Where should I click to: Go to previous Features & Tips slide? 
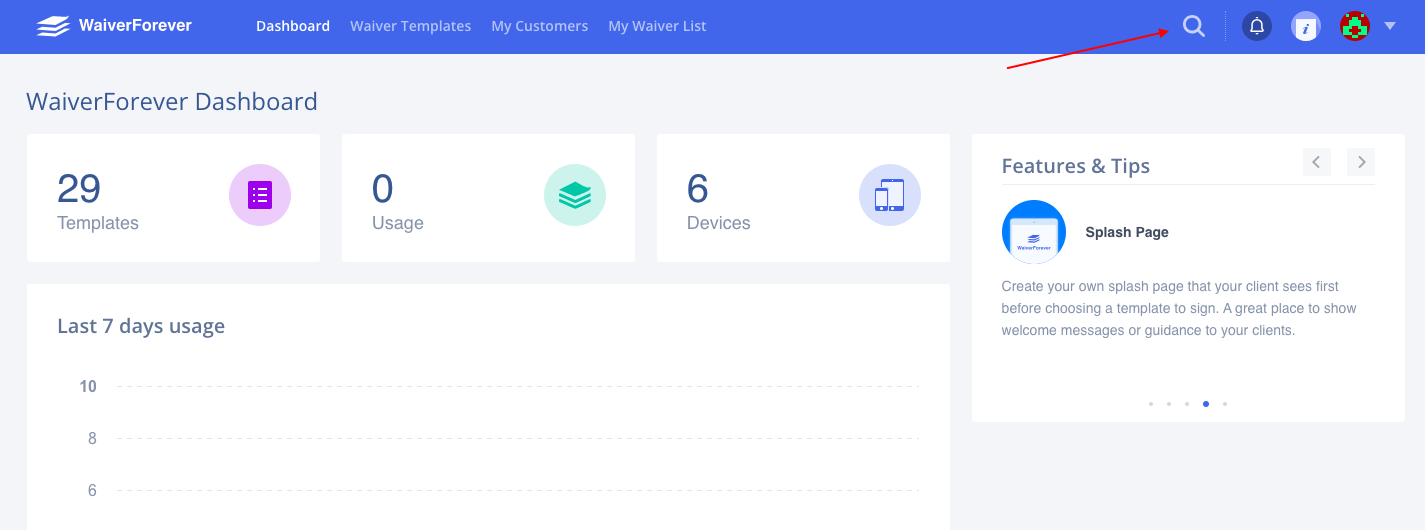tap(1317, 162)
